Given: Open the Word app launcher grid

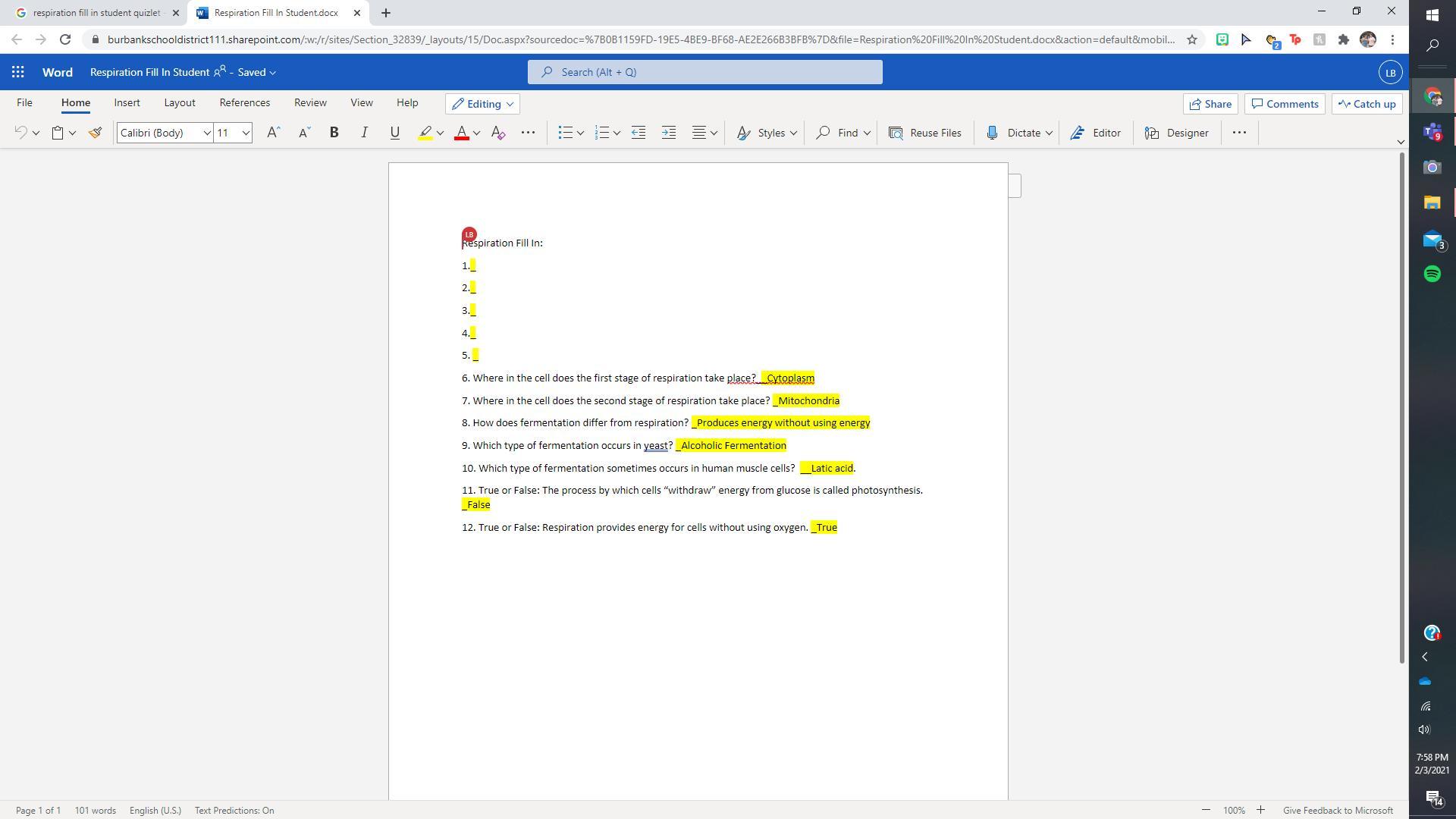Looking at the screenshot, I should pyautogui.click(x=18, y=72).
